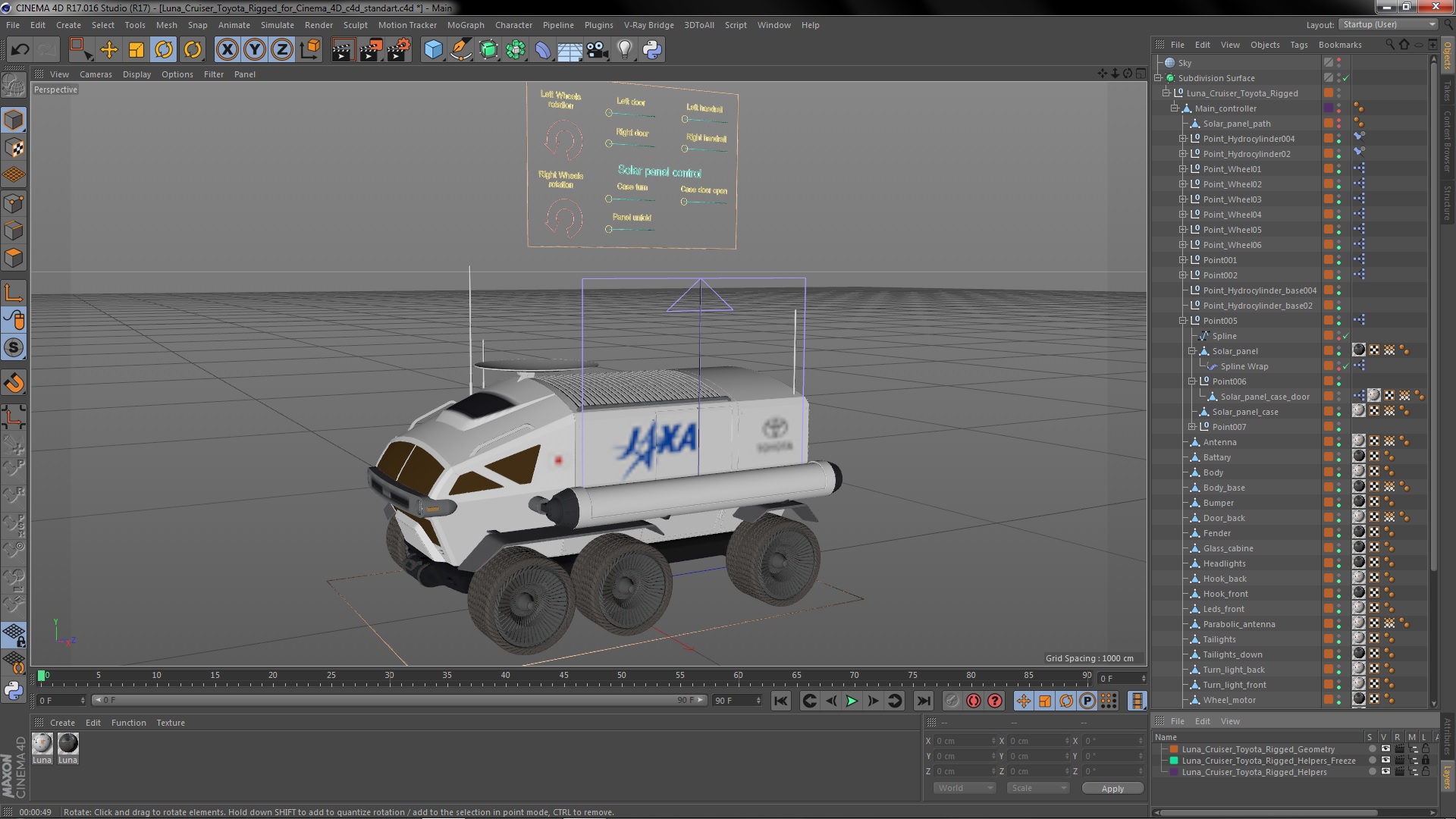Expand Point_Hydrocylinder004 node
The image size is (1456, 819).
1182,139
